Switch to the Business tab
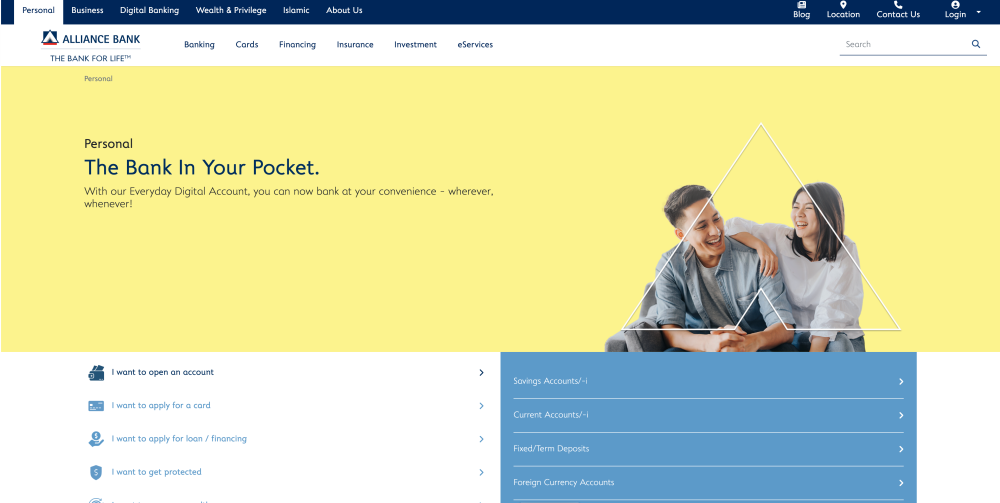This screenshot has height=503, width=1000. 87,11
